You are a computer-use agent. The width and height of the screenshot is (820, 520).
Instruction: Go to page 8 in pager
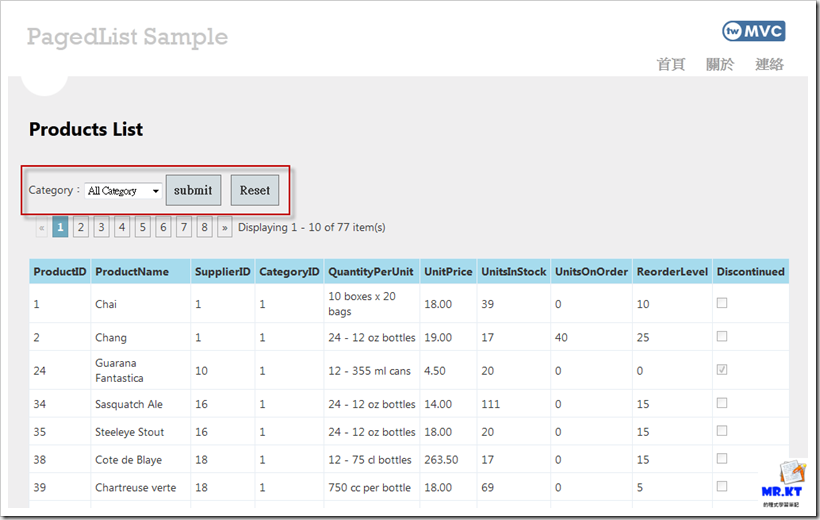204,228
